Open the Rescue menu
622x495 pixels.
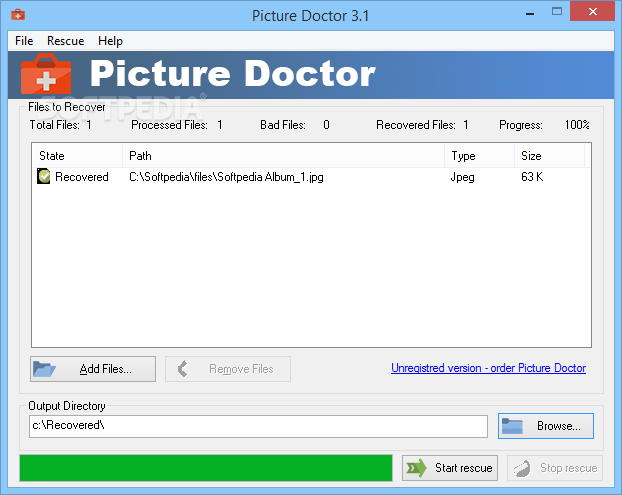[x=65, y=41]
